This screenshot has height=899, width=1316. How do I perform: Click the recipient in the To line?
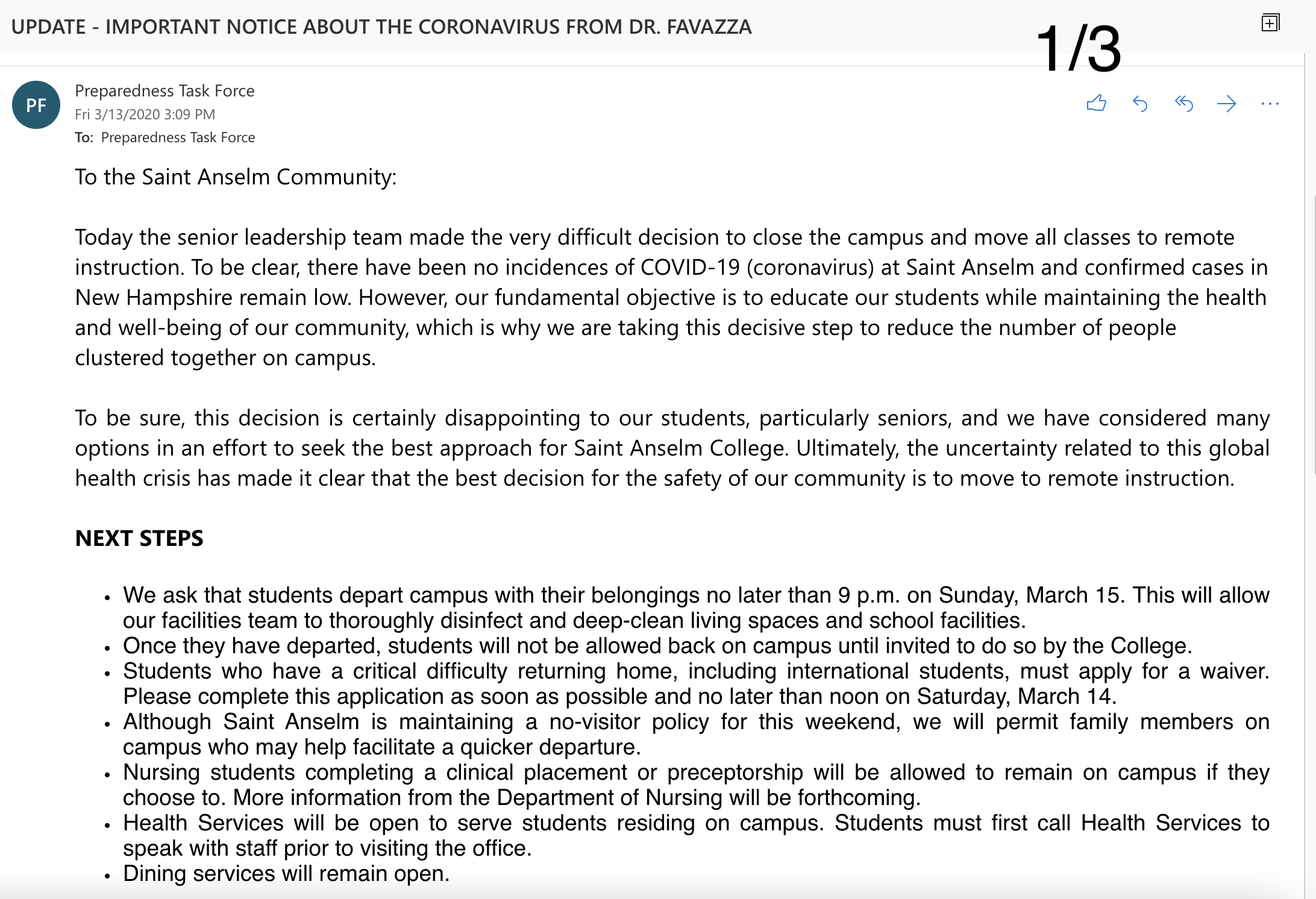click(x=178, y=137)
